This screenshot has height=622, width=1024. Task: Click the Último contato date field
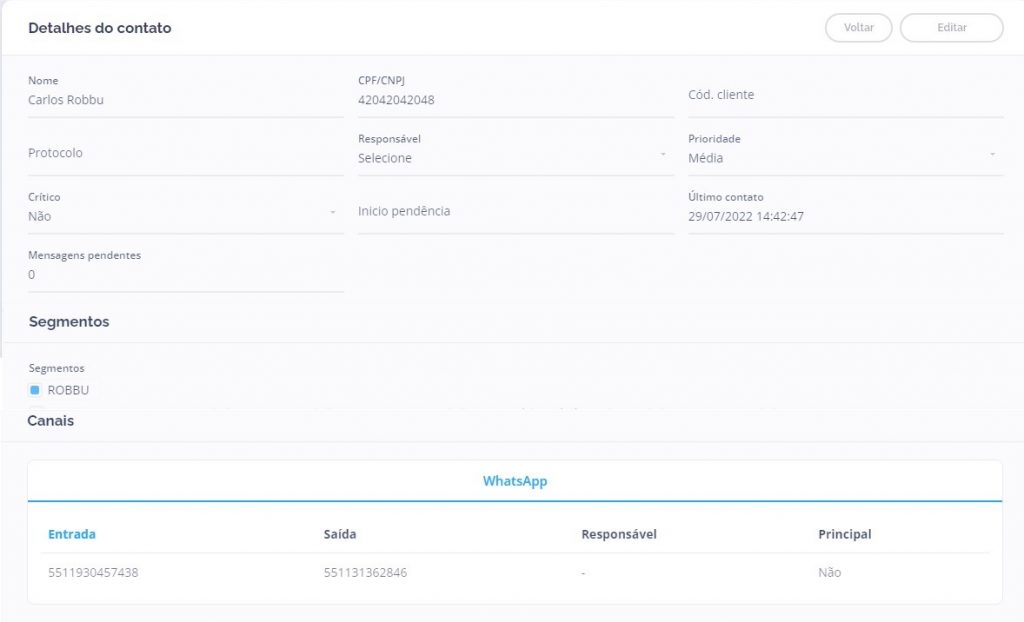pyautogui.click(x=844, y=216)
